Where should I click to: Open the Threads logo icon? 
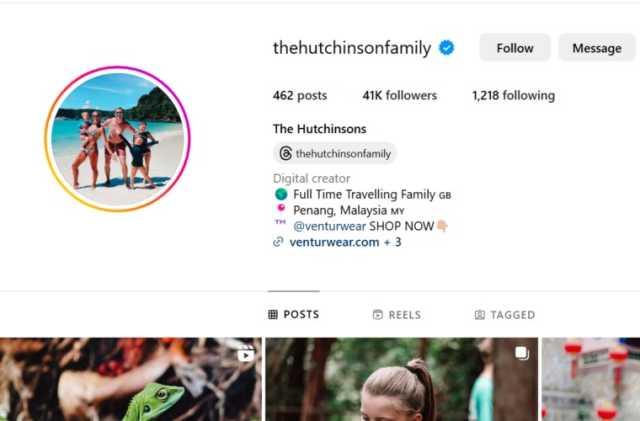click(285, 154)
